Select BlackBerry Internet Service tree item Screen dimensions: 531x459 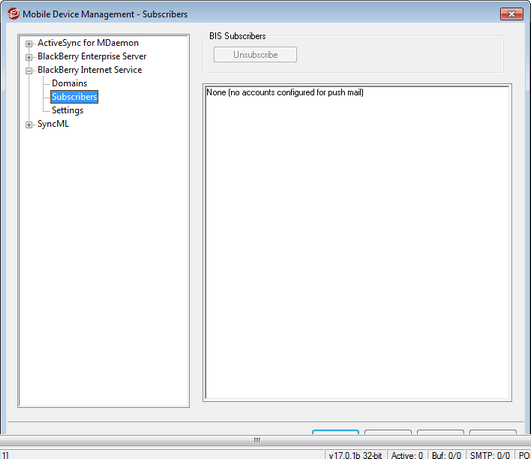click(x=90, y=70)
